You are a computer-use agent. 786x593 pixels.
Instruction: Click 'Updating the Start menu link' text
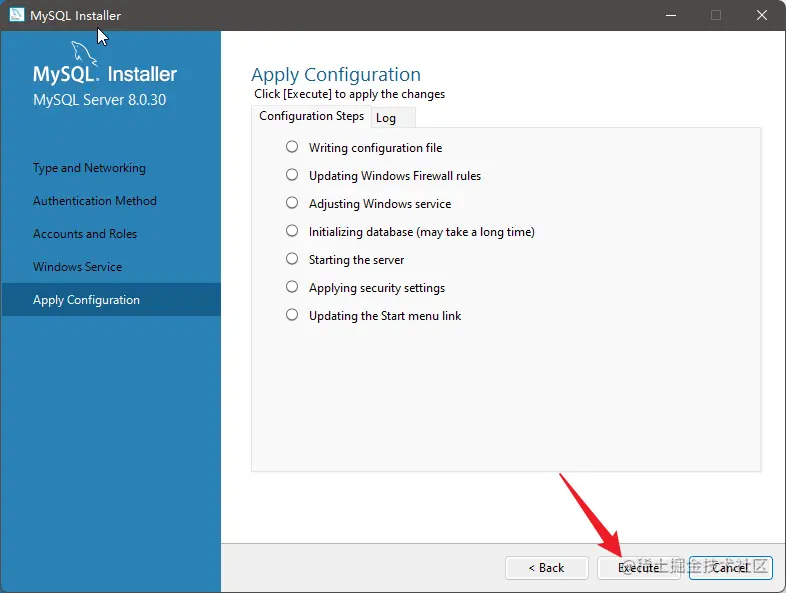(385, 316)
